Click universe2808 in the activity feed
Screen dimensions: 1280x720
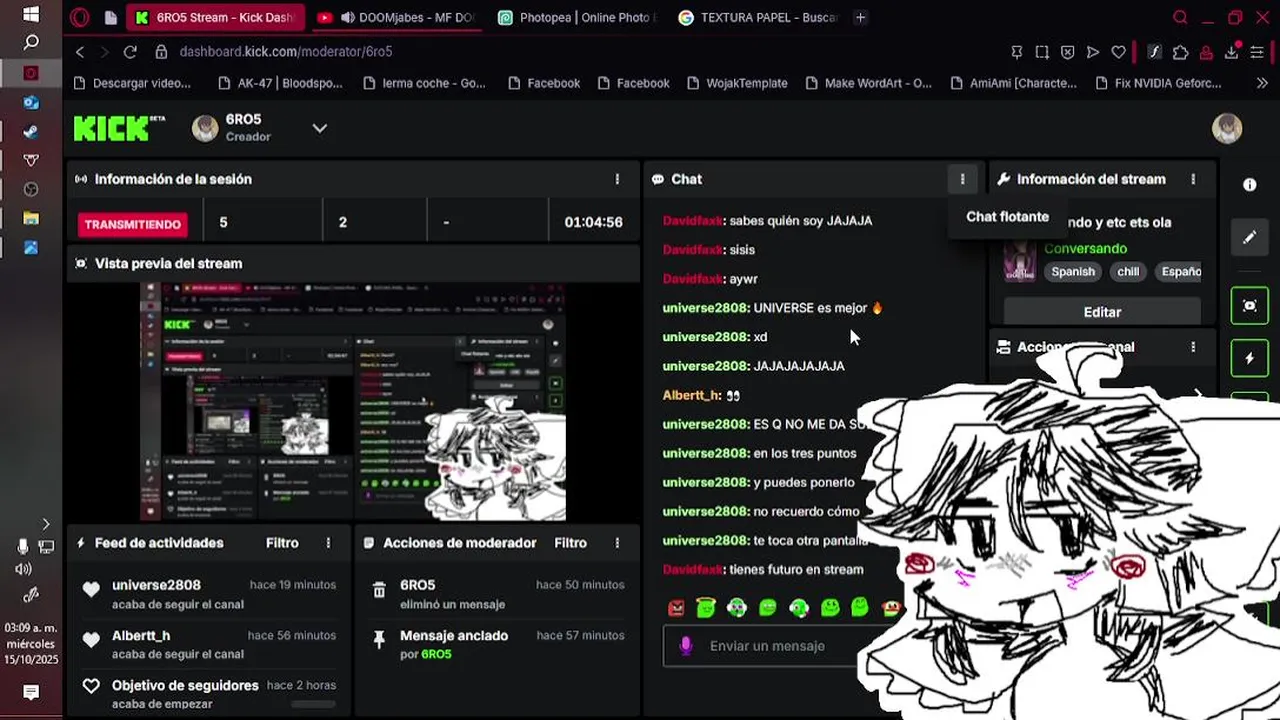(x=156, y=585)
